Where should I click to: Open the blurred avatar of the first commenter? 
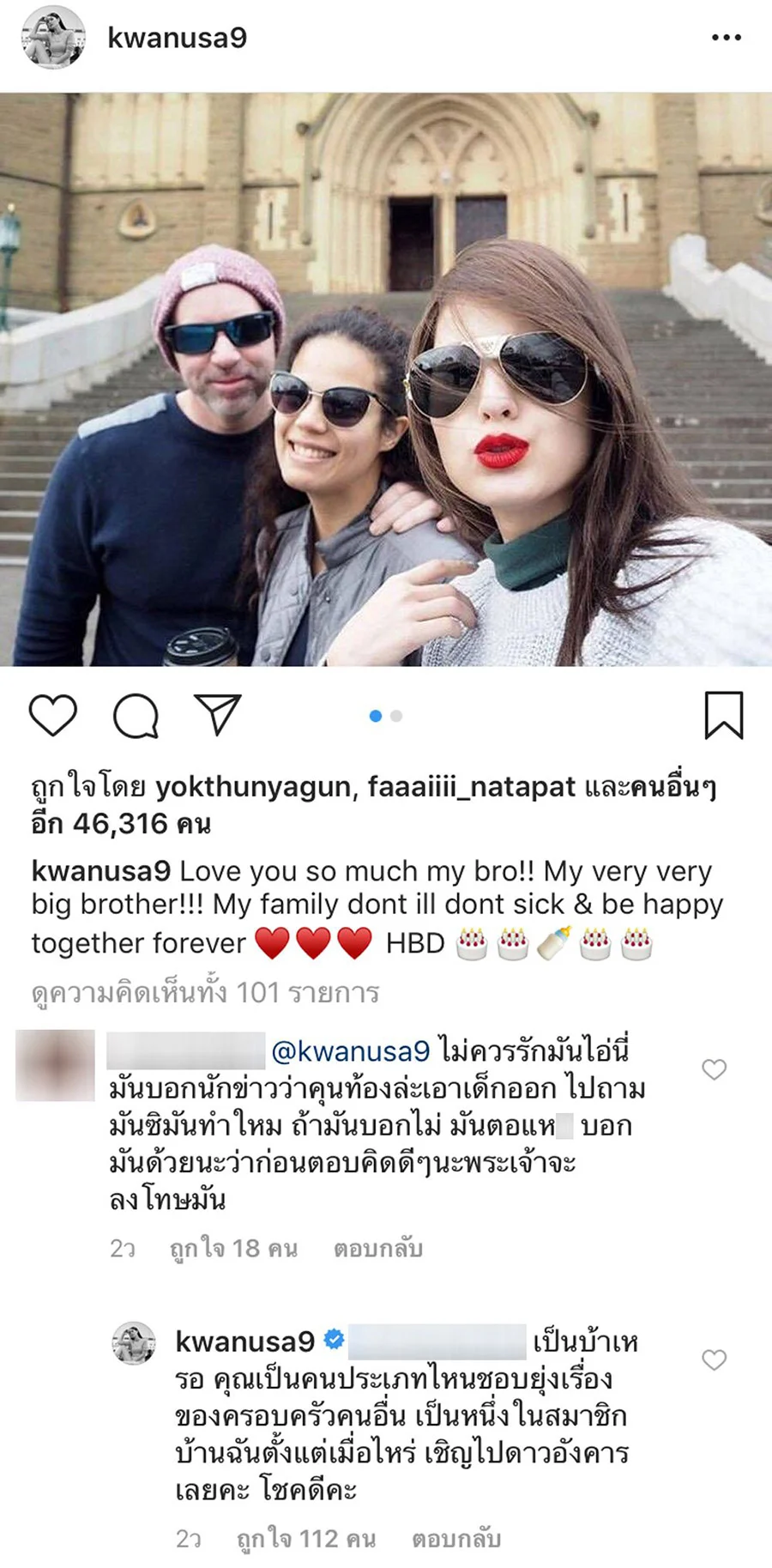[56, 1065]
